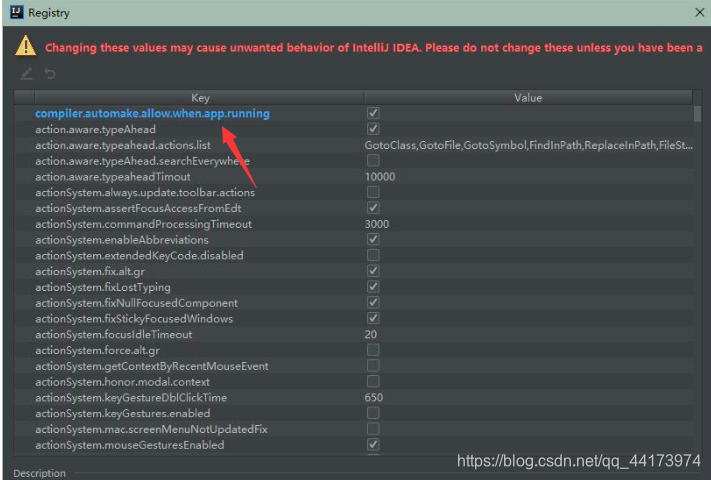This screenshot has width=711, height=480.
Task: Toggle the action.aware.typeAhead checkbox
Action: 373,129
